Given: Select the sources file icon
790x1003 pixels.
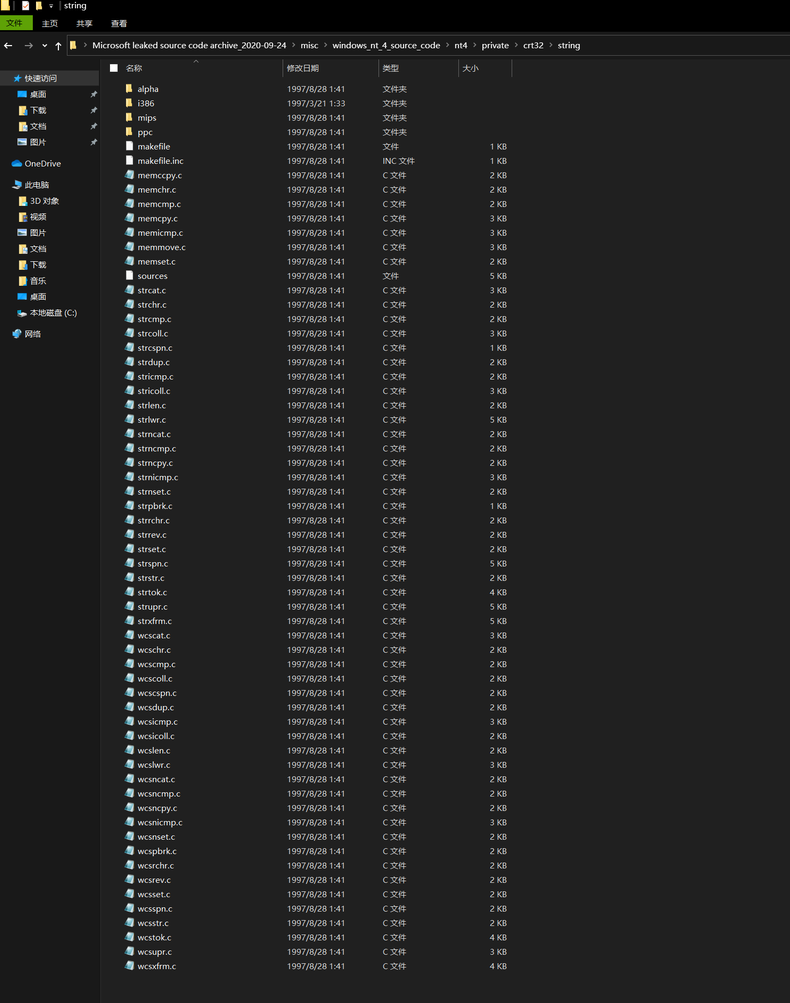Looking at the screenshot, I should coord(129,276).
